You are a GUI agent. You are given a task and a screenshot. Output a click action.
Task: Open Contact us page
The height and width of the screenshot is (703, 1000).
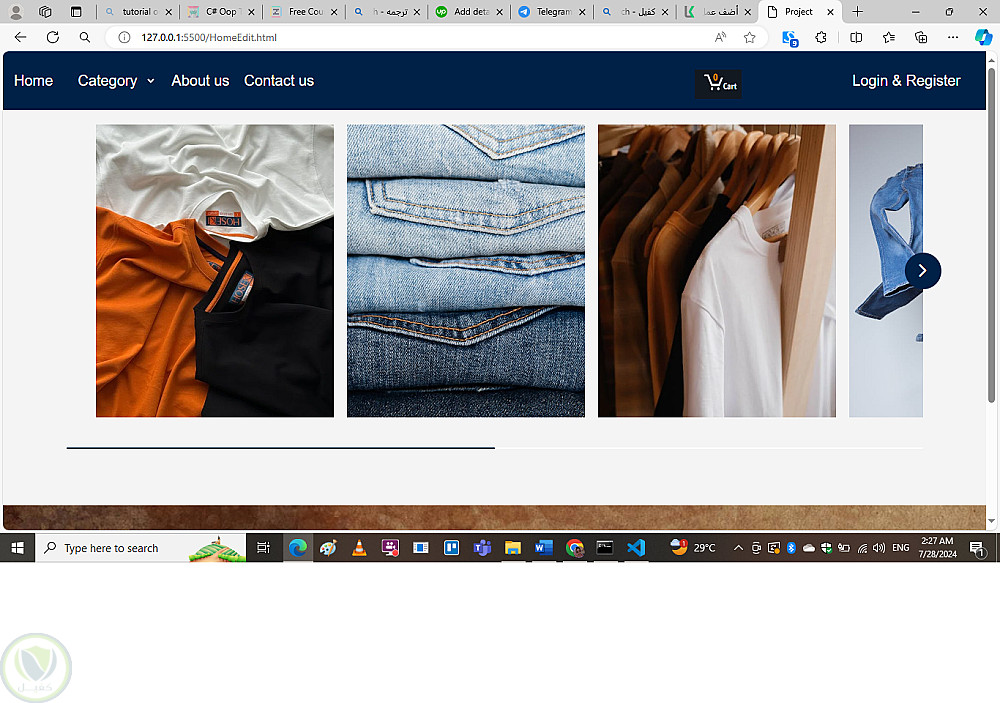279,81
